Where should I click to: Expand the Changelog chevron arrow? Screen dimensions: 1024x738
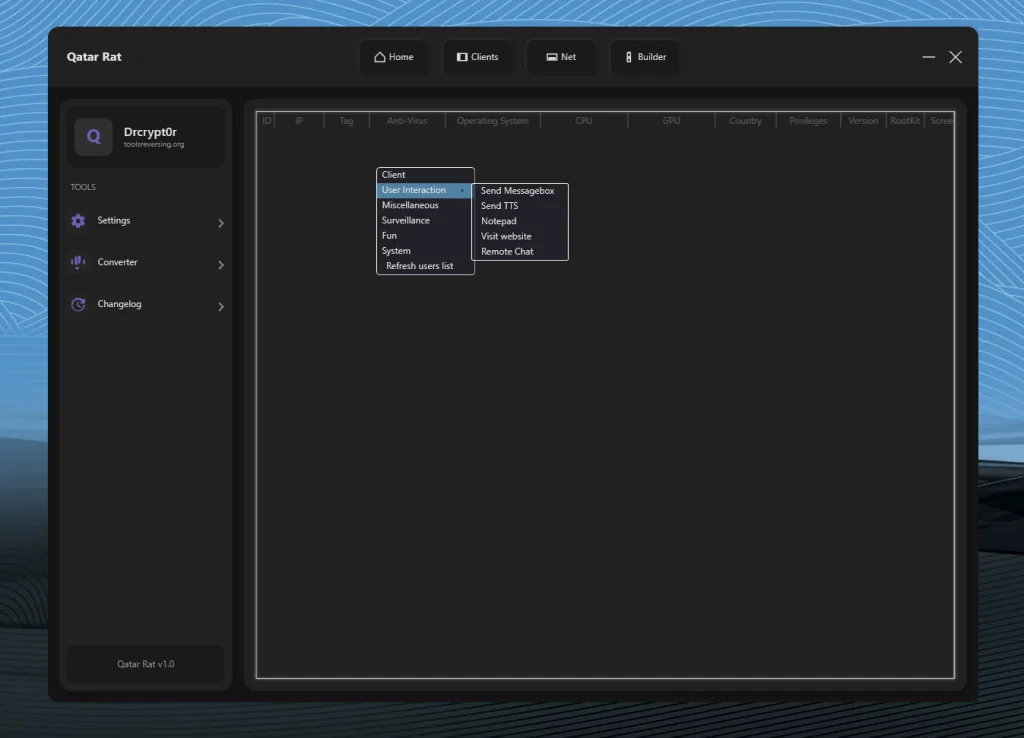click(x=221, y=307)
